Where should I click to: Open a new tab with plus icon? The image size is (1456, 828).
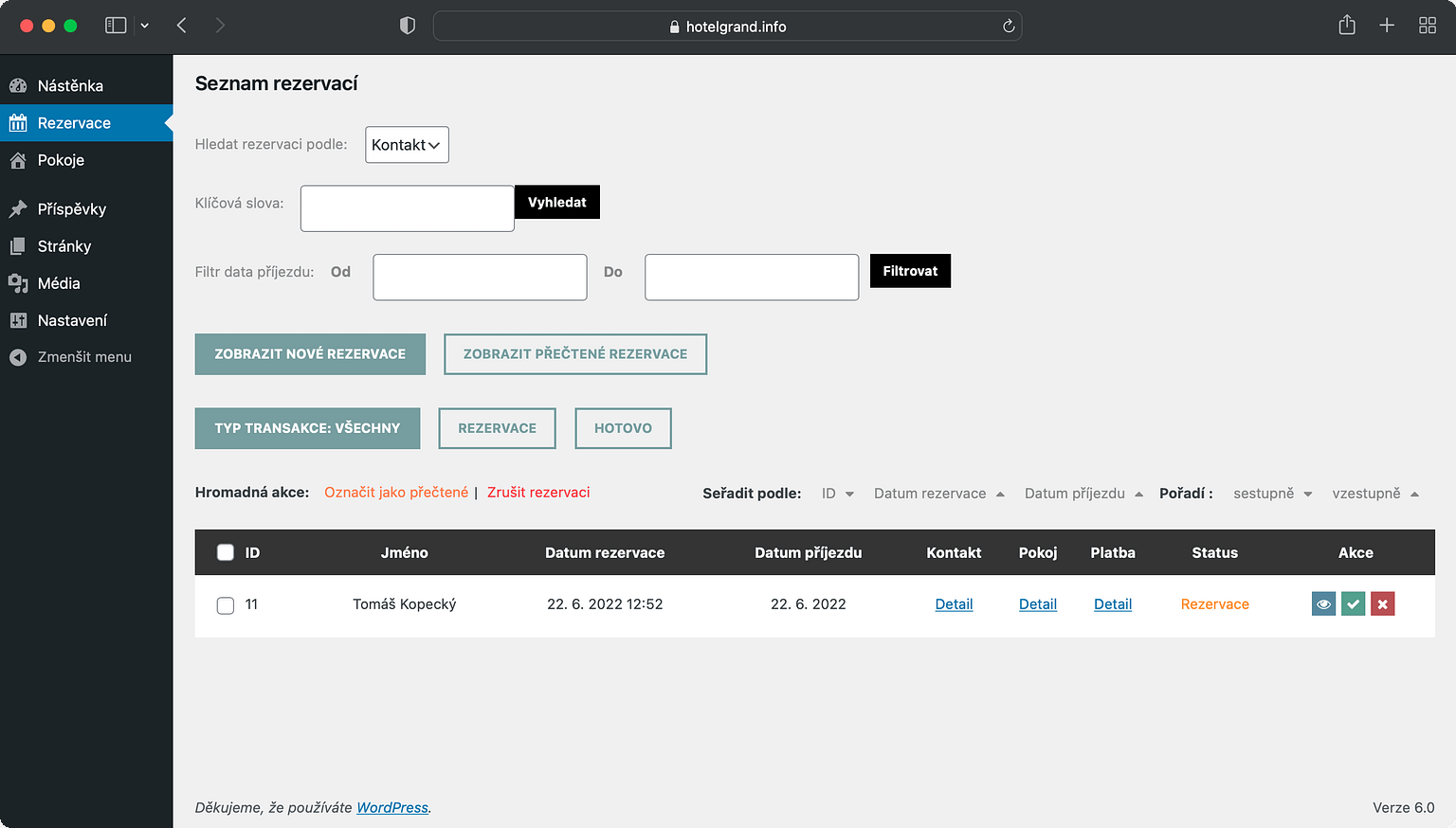click(1386, 26)
